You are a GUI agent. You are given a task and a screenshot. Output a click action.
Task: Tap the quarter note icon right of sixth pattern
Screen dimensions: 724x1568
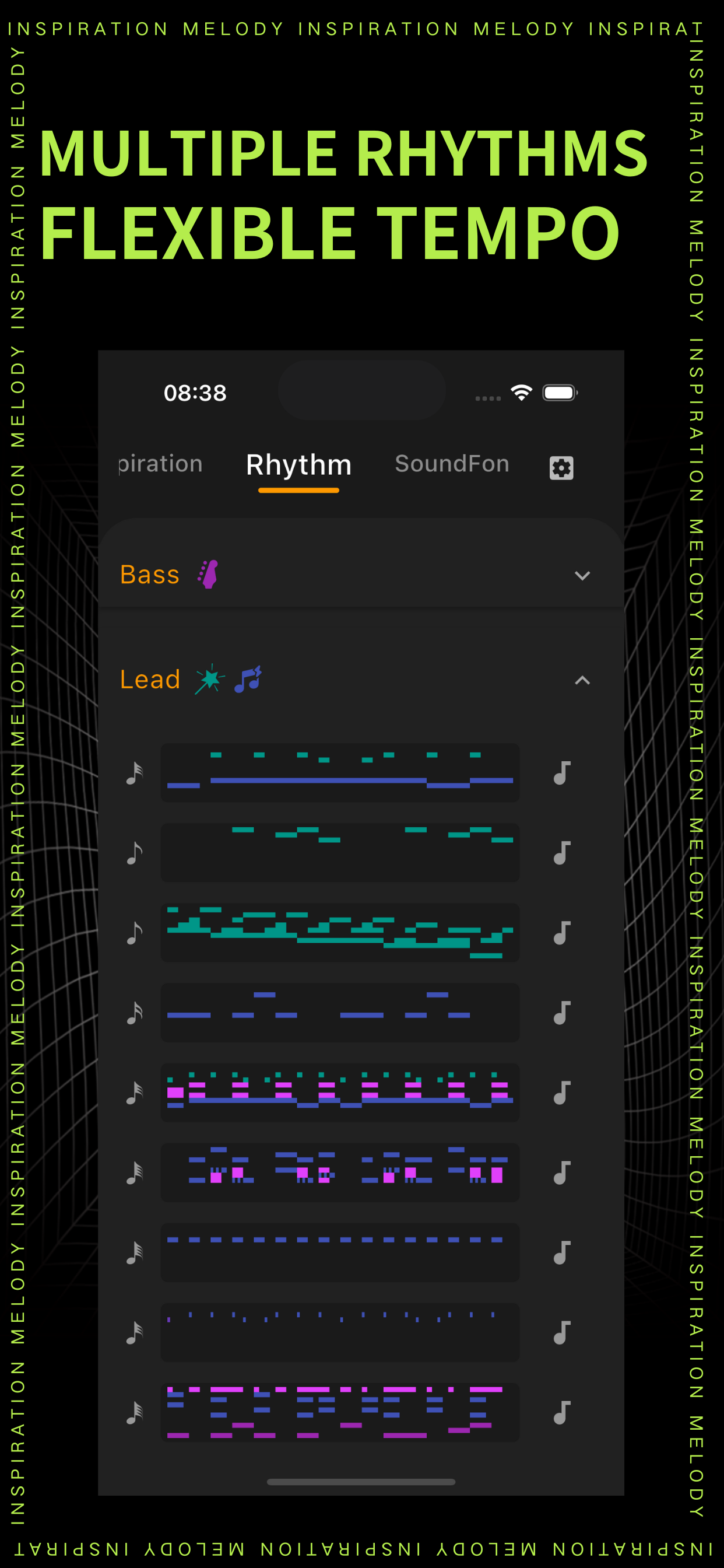point(561,1173)
